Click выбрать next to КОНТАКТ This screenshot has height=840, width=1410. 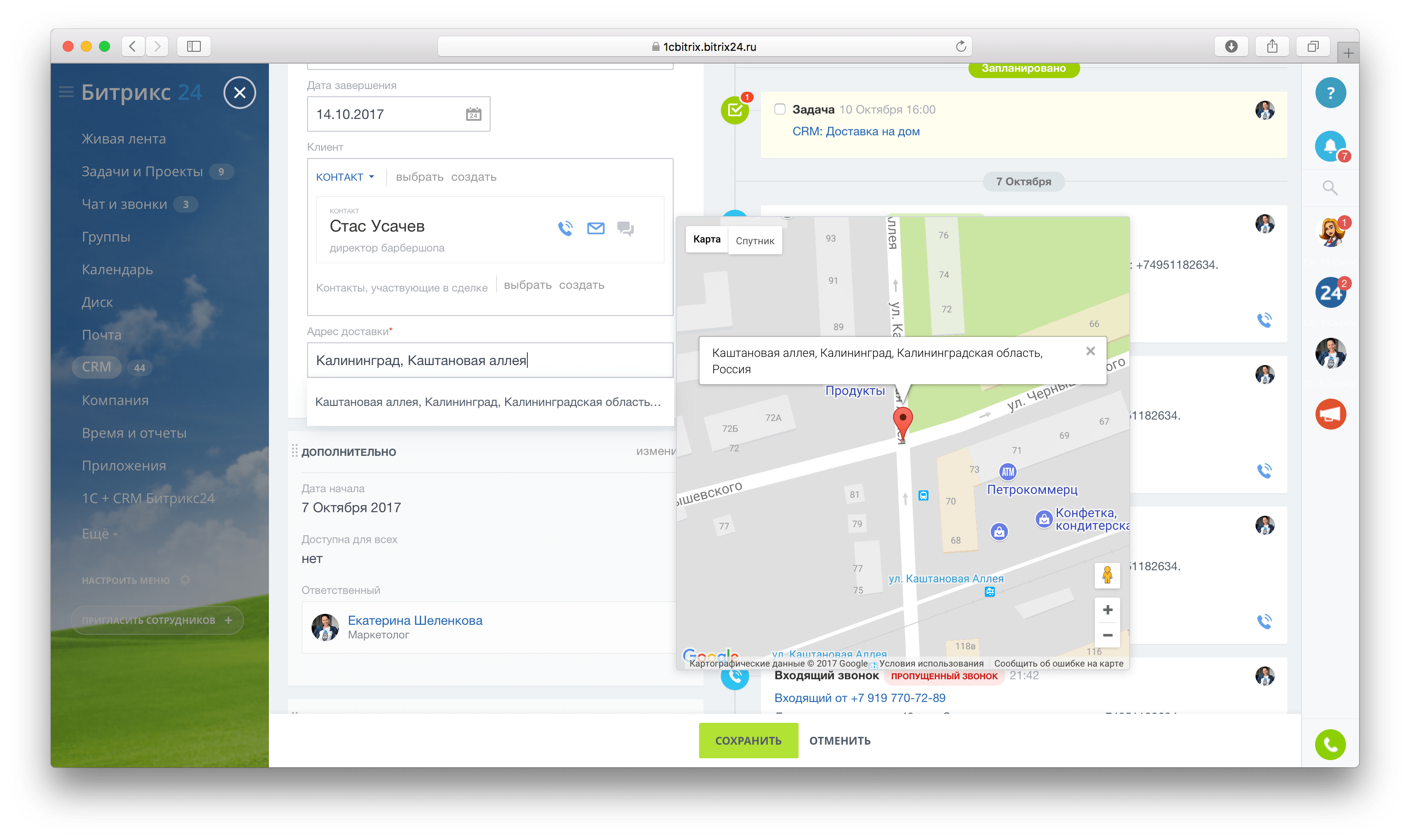coord(419,177)
